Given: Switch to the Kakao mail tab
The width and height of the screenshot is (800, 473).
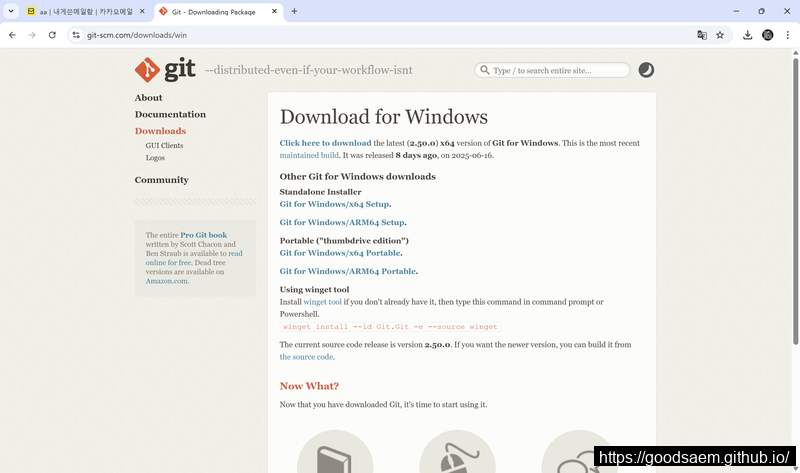Looking at the screenshot, I should (x=86, y=11).
